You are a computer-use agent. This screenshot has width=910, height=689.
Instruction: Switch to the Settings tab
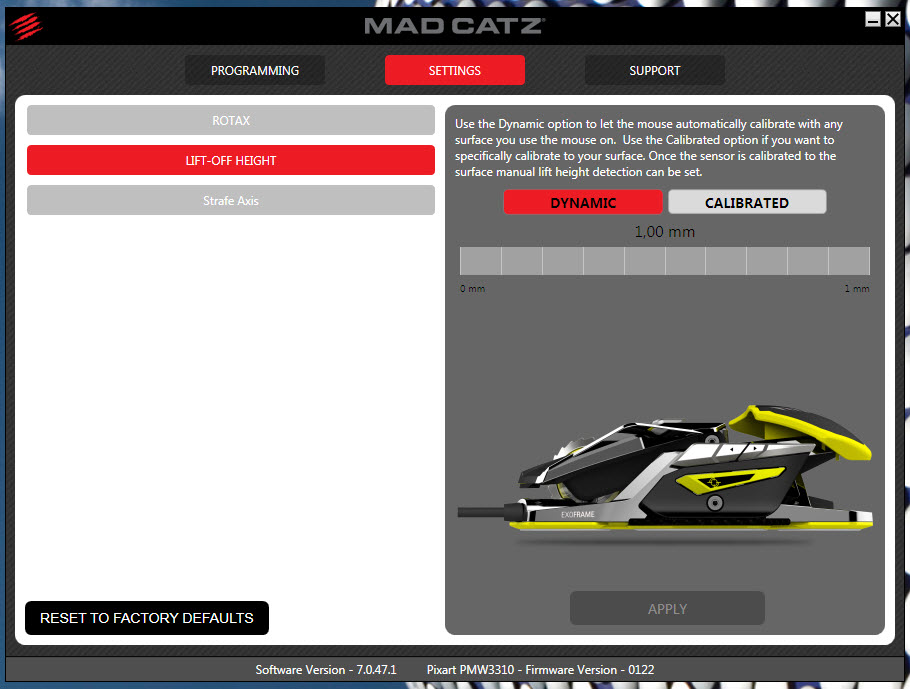tap(455, 70)
